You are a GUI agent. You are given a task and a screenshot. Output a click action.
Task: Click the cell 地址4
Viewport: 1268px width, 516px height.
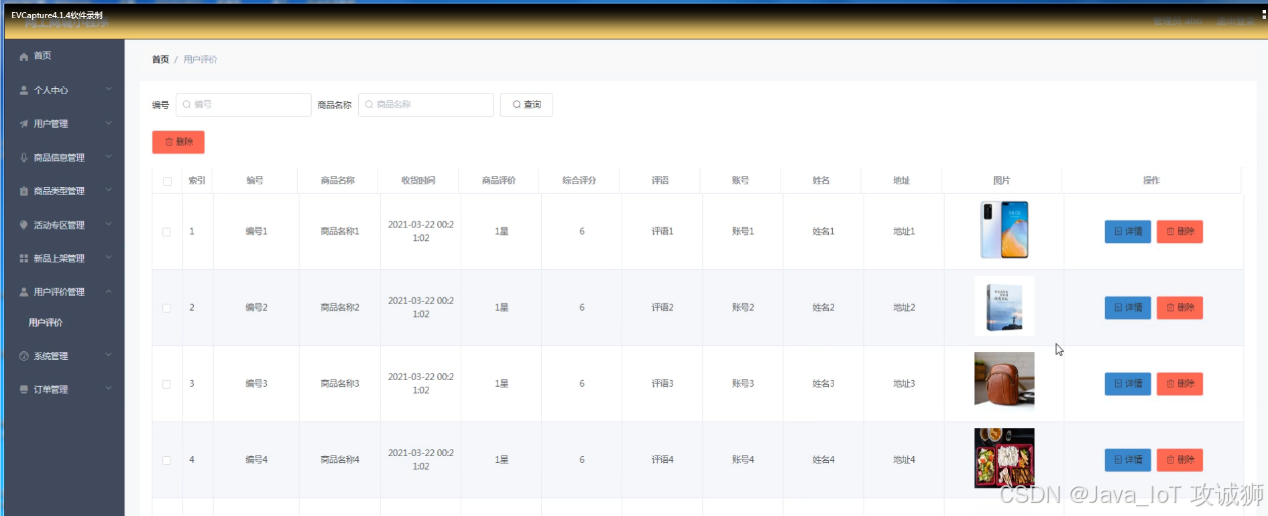click(904, 460)
